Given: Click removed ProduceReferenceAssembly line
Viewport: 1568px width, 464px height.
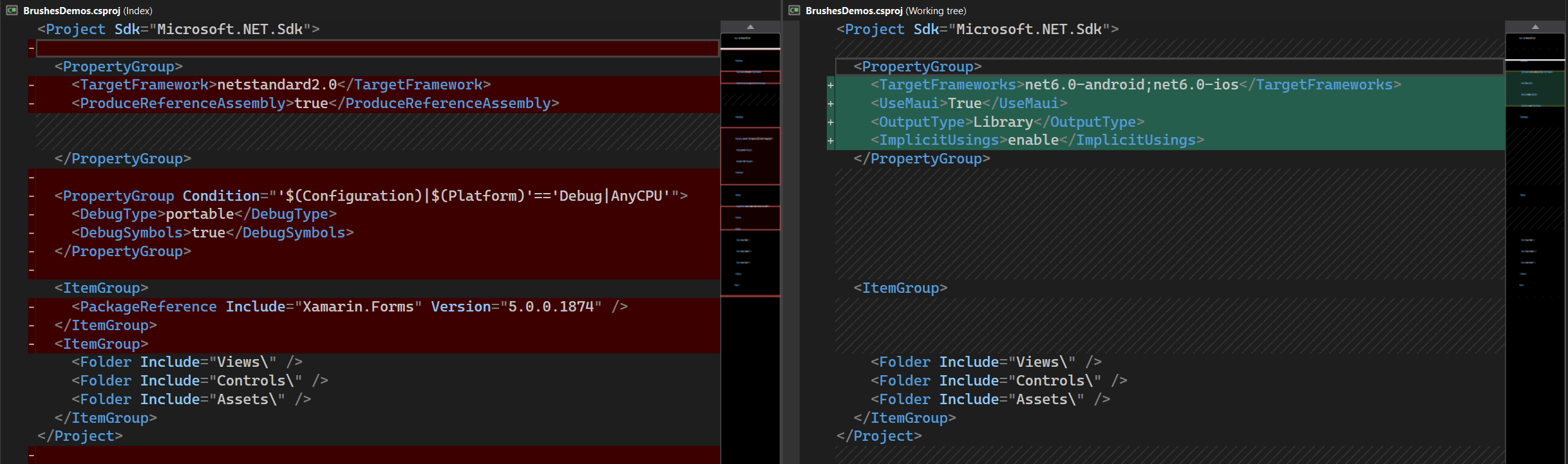Looking at the screenshot, I should tap(316, 104).
